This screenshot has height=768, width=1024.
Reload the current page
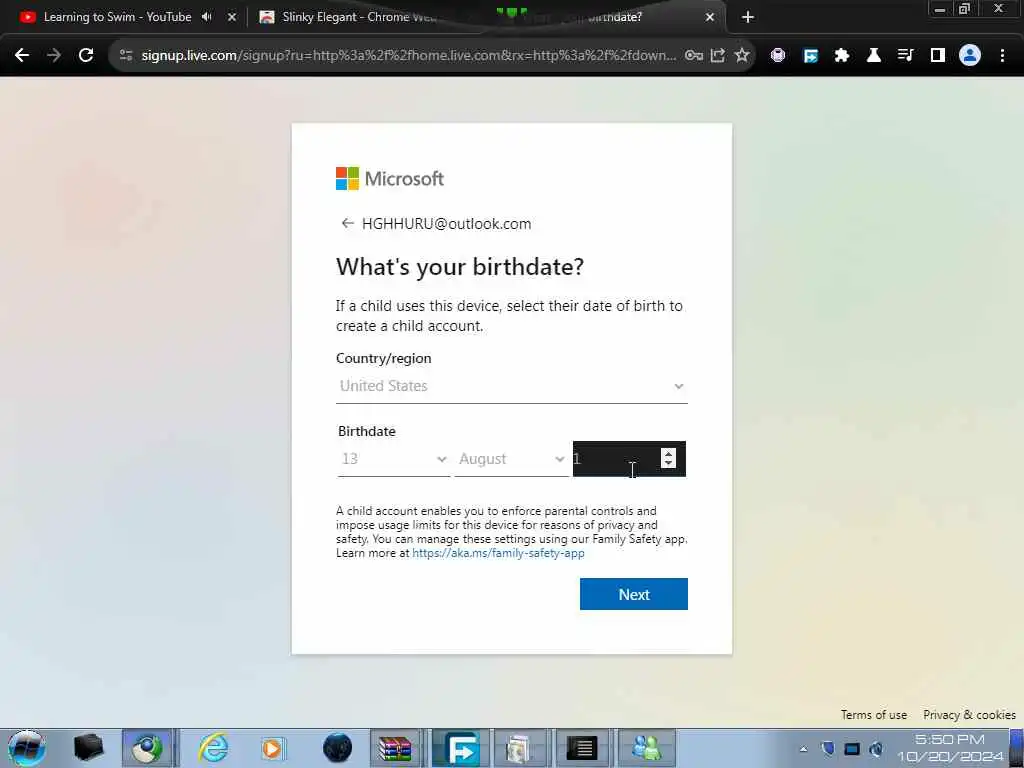click(x=86, y=56)
